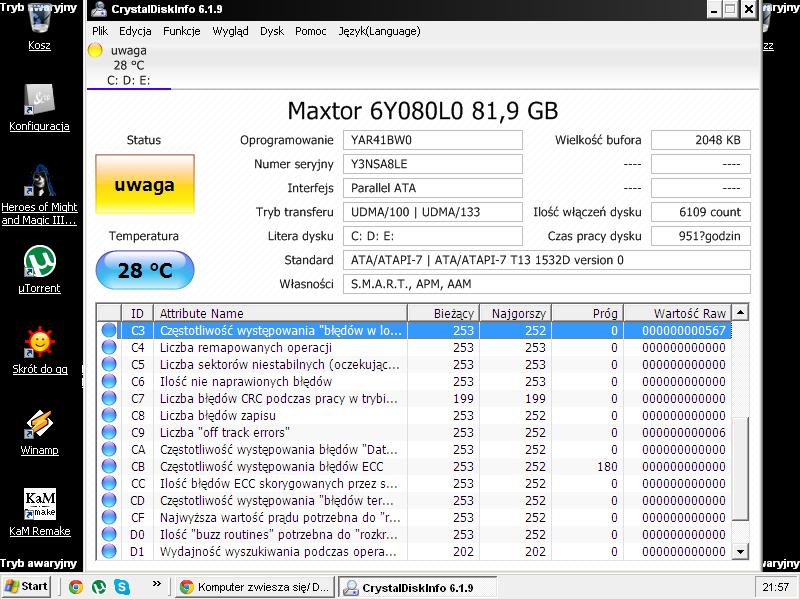Click the ID column header
The height and width of the screenshot is (600, 800).
137,313
